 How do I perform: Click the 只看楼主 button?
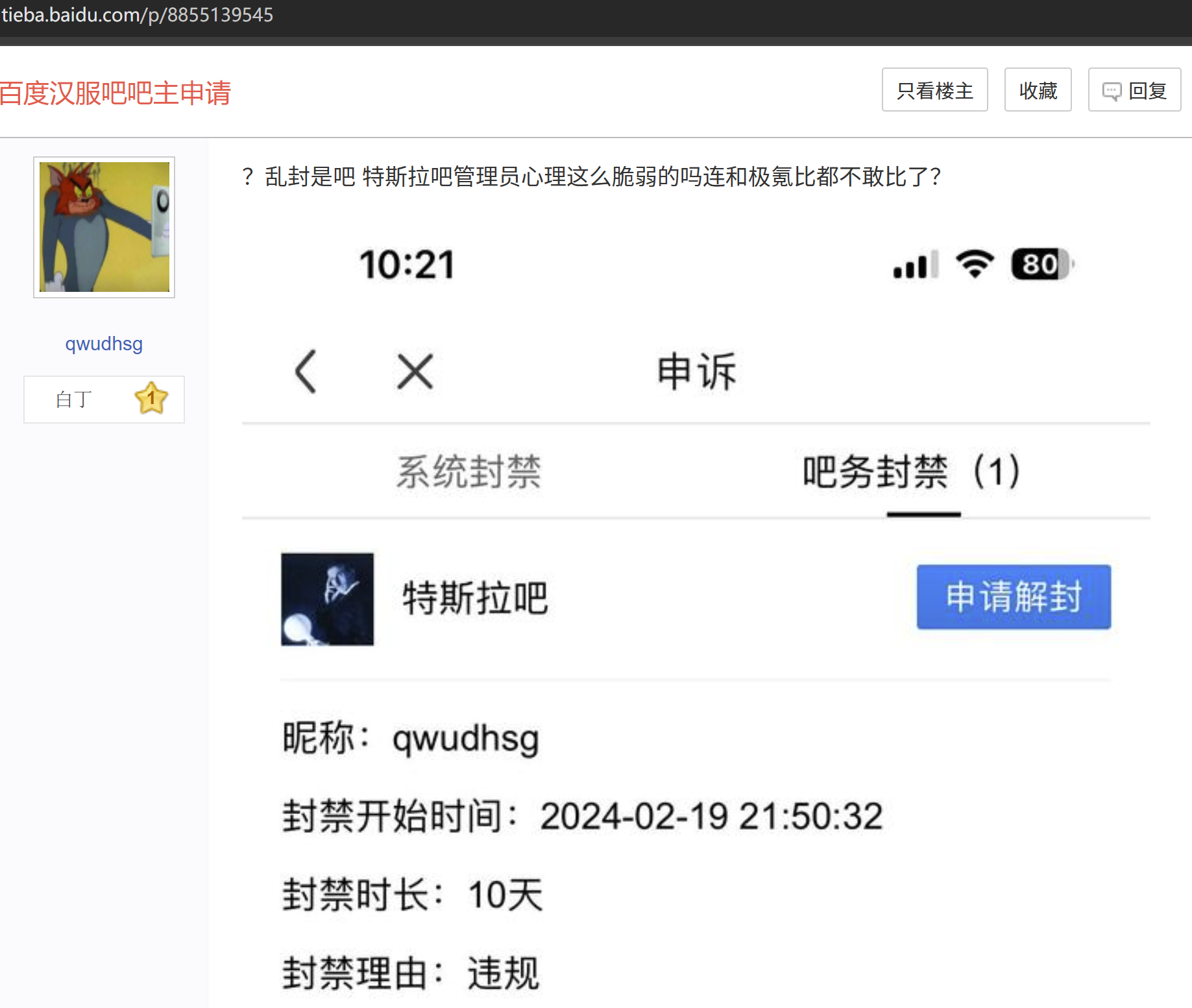[934, 90]
